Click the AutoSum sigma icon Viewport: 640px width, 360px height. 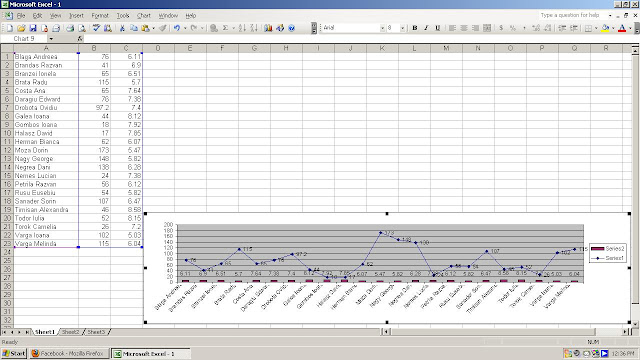(225, 28)
